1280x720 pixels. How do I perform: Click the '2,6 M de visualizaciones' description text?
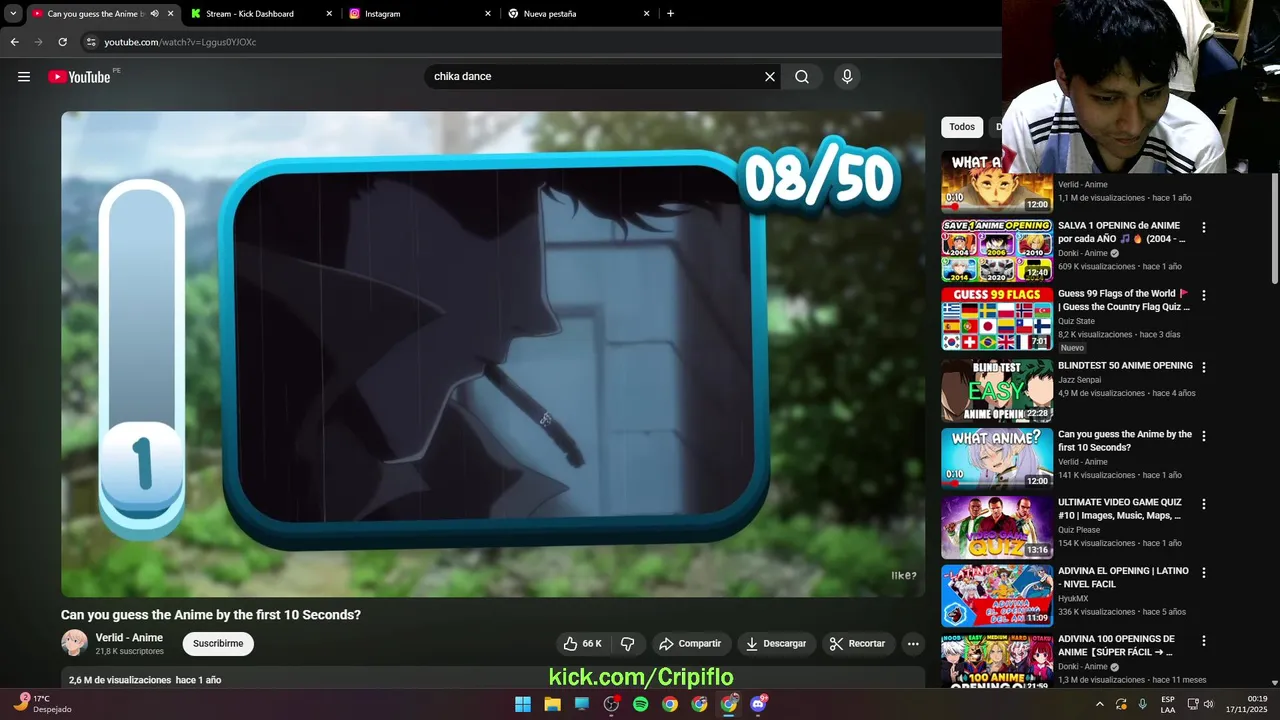click(x=120, y=680)
